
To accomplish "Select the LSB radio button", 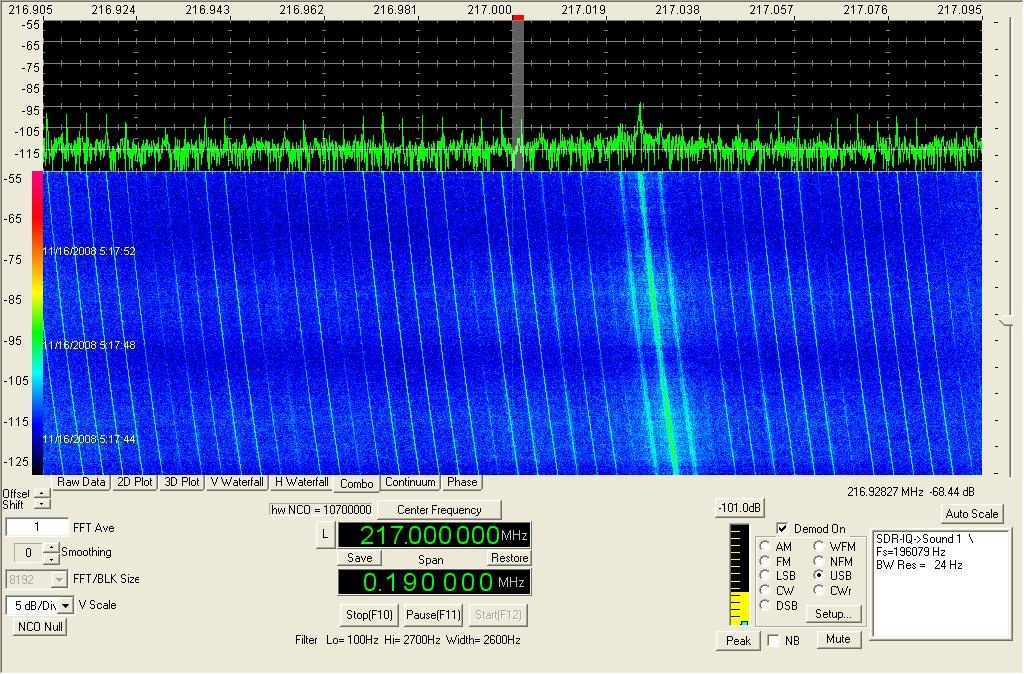I will click(x=765, y=576).
